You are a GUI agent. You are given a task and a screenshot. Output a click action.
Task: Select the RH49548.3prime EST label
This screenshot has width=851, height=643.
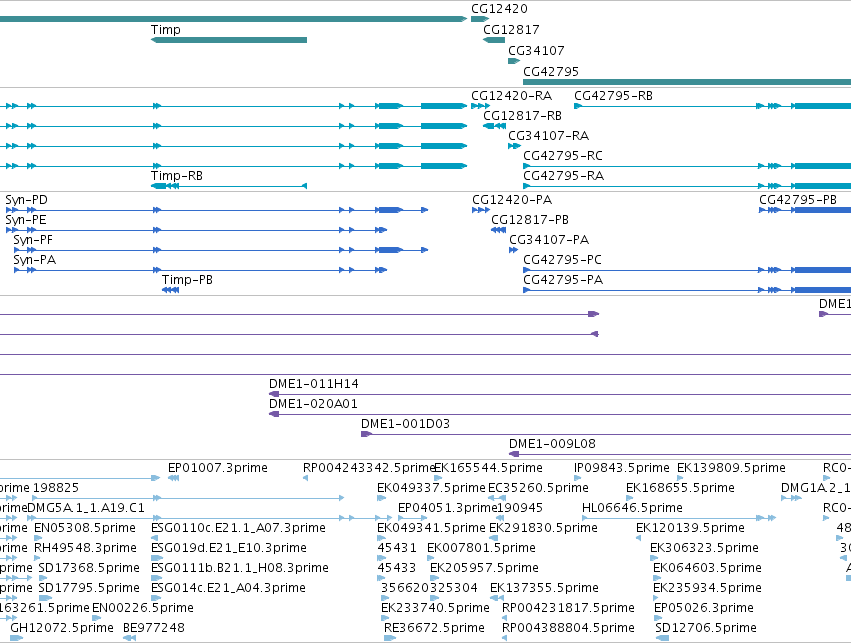(x=85, y=548)
